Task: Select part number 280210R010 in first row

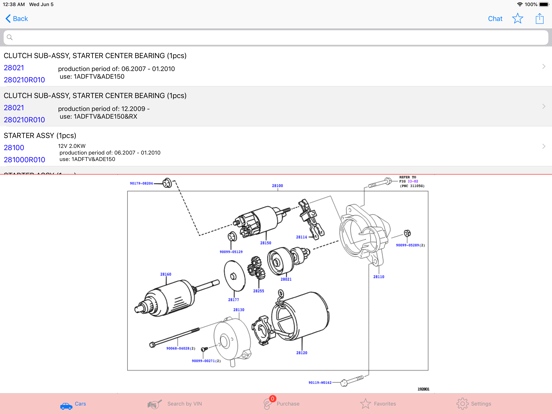Action: (x=24, y=80)
